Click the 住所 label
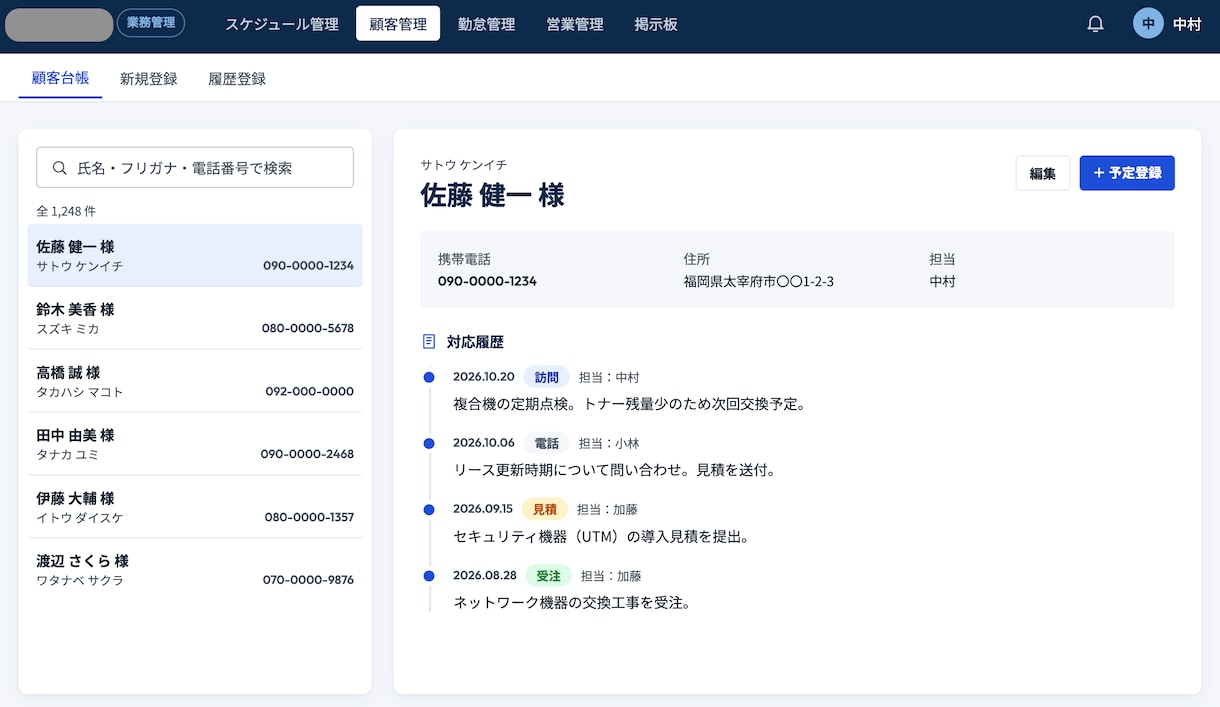The image size is (1220, 707). click(x=697, y=259)
